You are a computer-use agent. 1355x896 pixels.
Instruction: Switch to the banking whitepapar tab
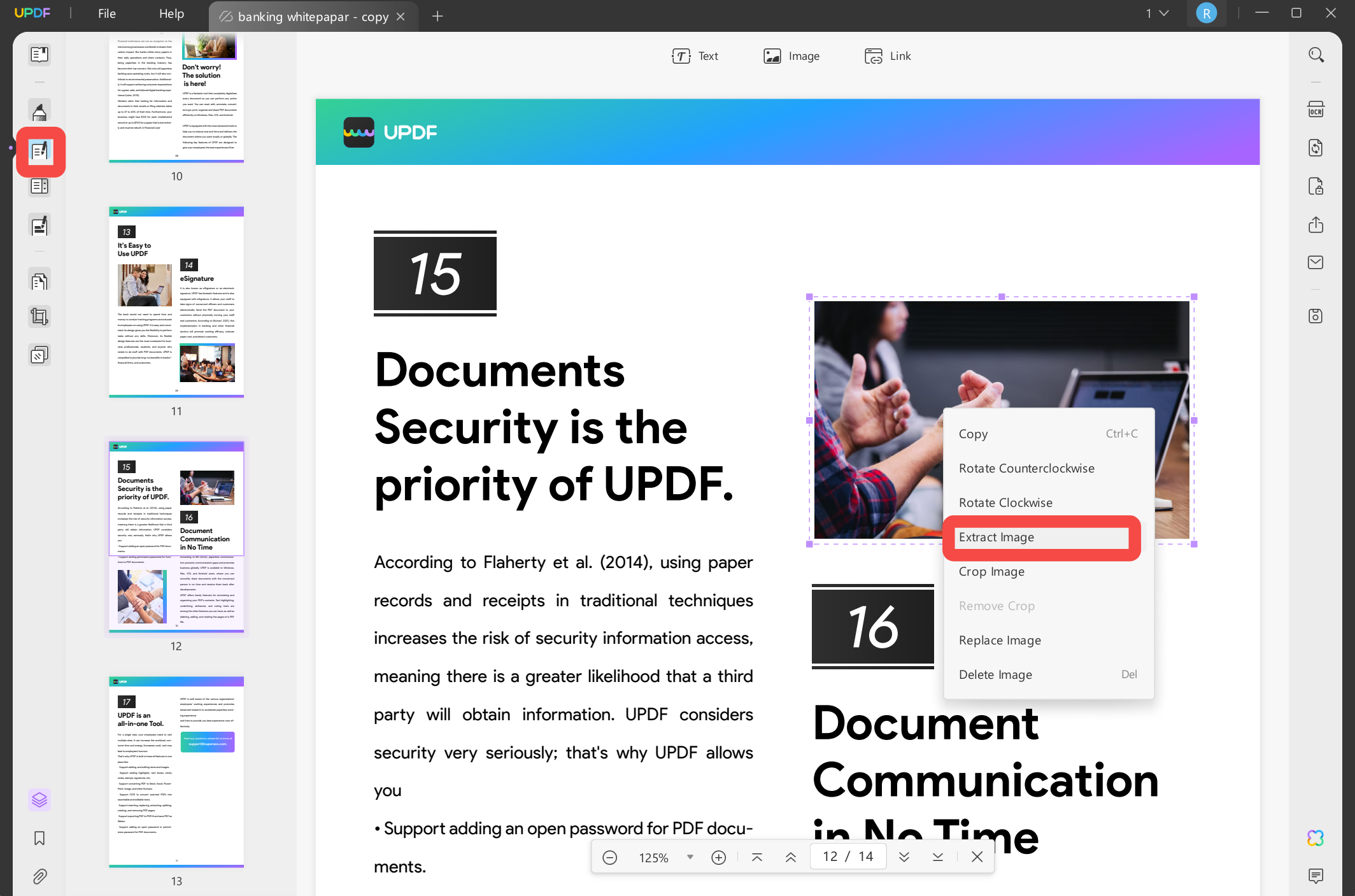pyautogui.click(x=312, y=17)
